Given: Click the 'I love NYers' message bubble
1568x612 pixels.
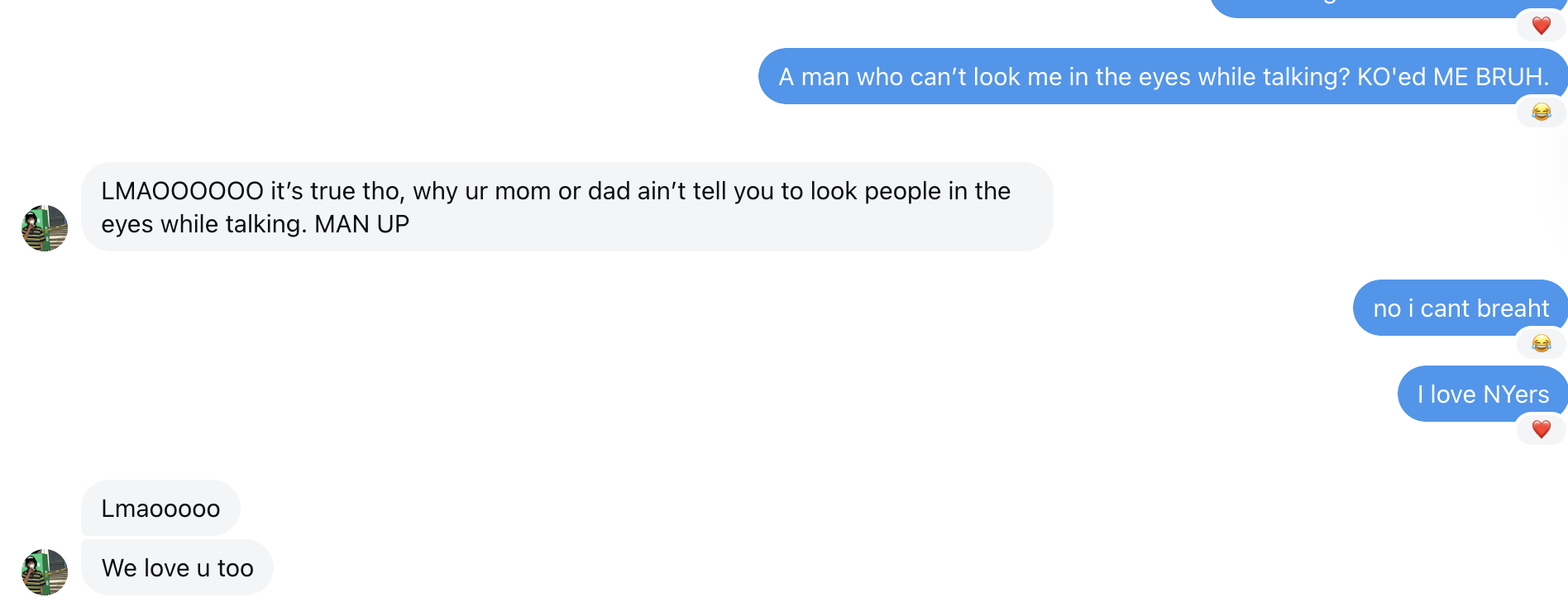Looking at the screenshot, I should (1482, 394).
